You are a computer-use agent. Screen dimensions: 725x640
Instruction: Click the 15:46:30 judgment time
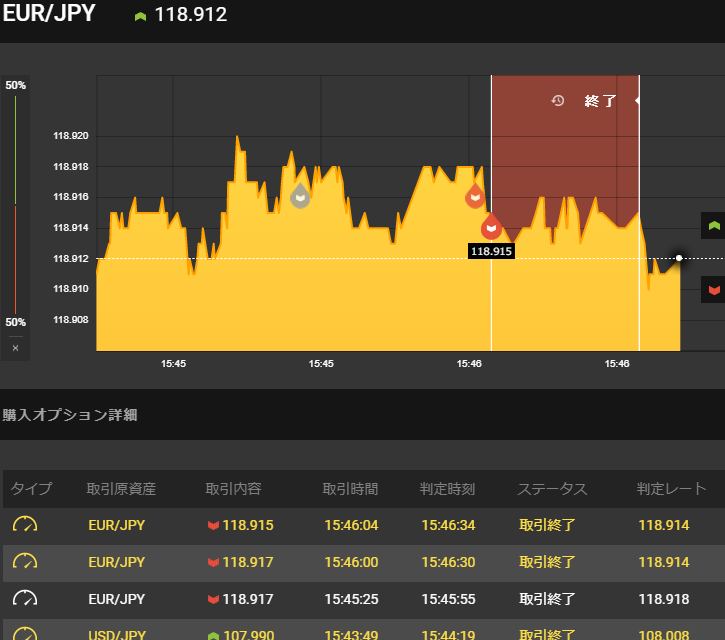(449, 562)
